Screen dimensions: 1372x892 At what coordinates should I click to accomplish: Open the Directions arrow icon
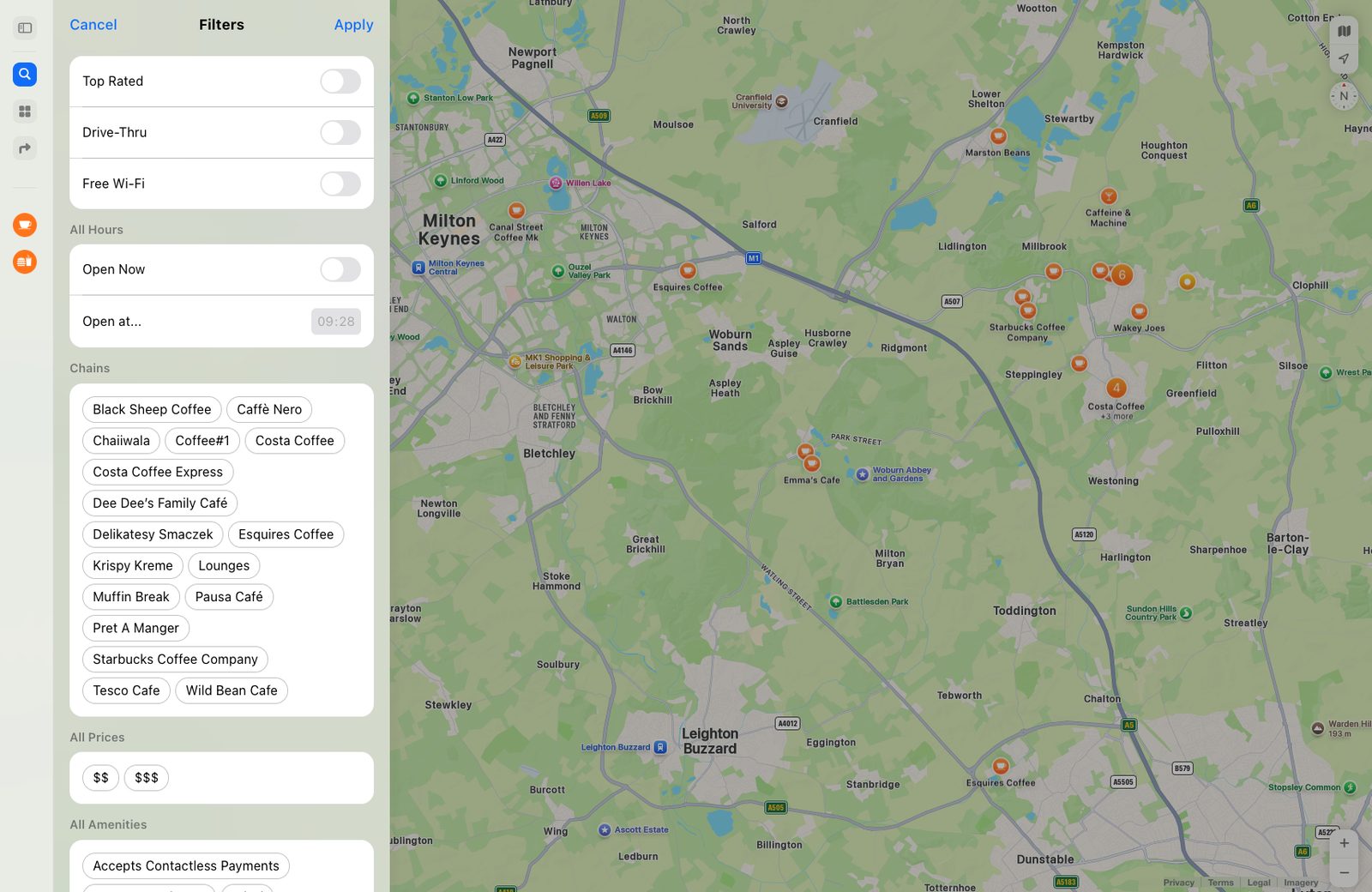(25, 148)
